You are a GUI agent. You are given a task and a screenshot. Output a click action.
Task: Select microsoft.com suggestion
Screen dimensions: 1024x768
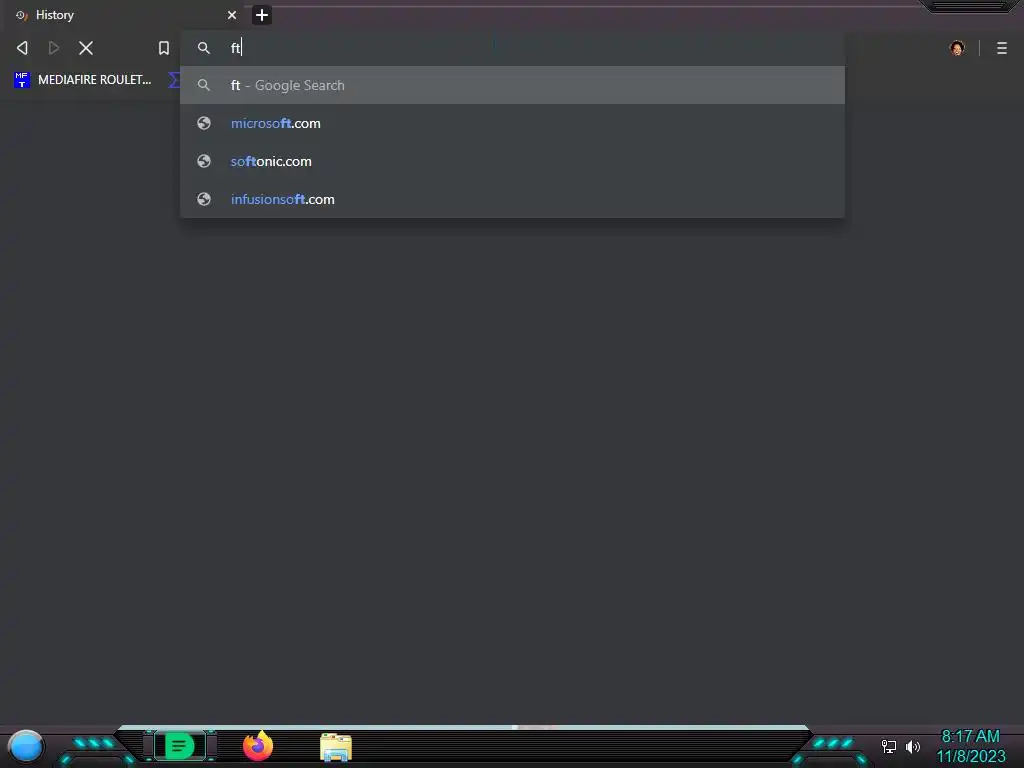[x=513, y=123]
